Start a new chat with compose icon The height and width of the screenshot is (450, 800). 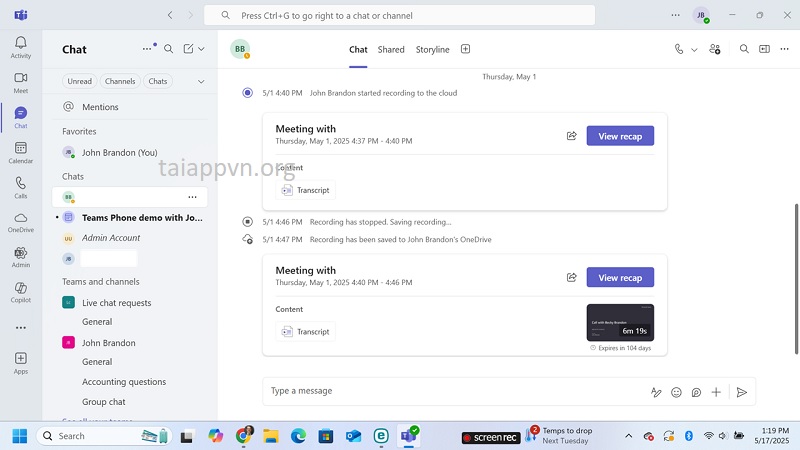click(188, 49)
